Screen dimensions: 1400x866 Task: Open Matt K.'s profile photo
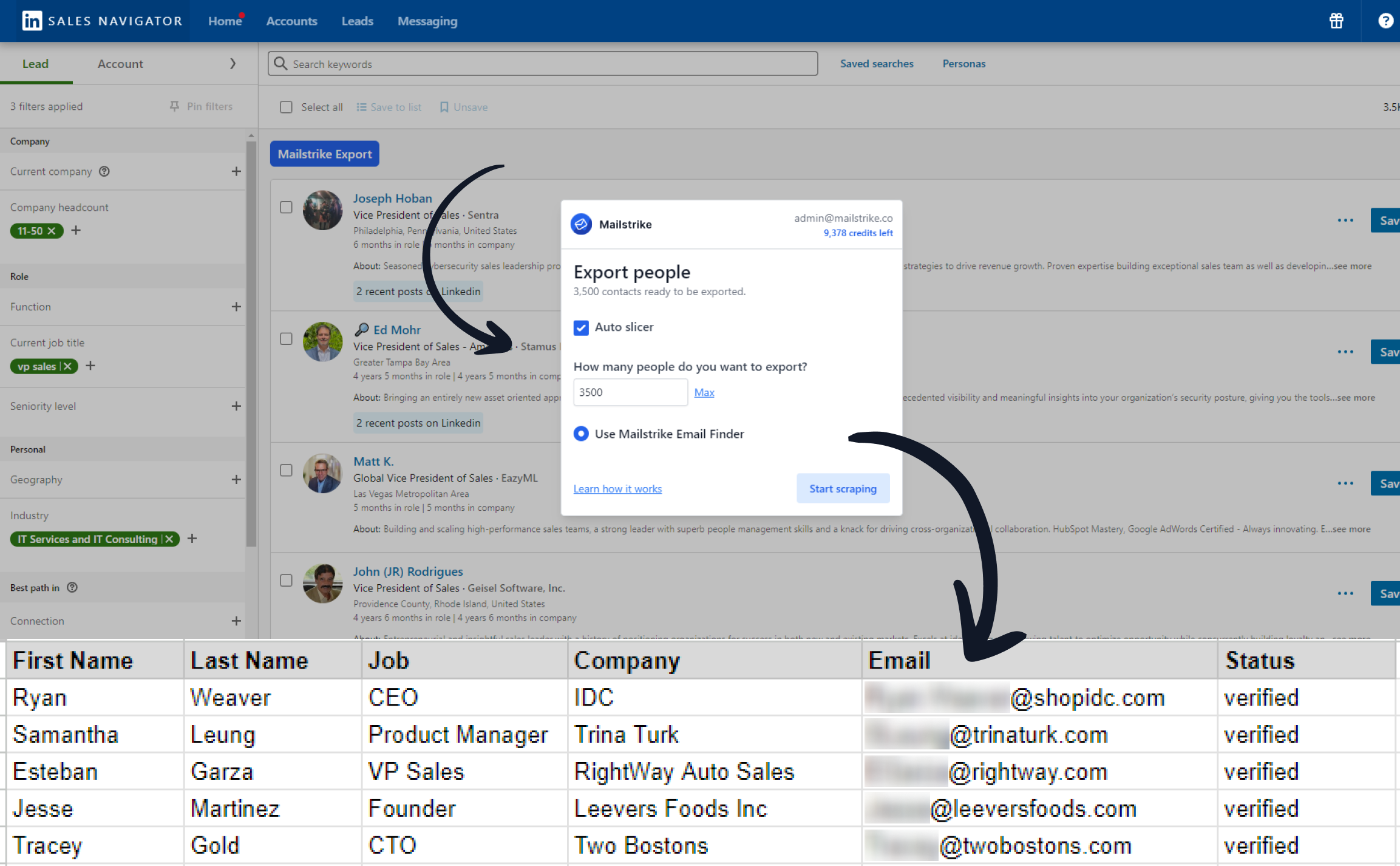click(x=322, y=473)
